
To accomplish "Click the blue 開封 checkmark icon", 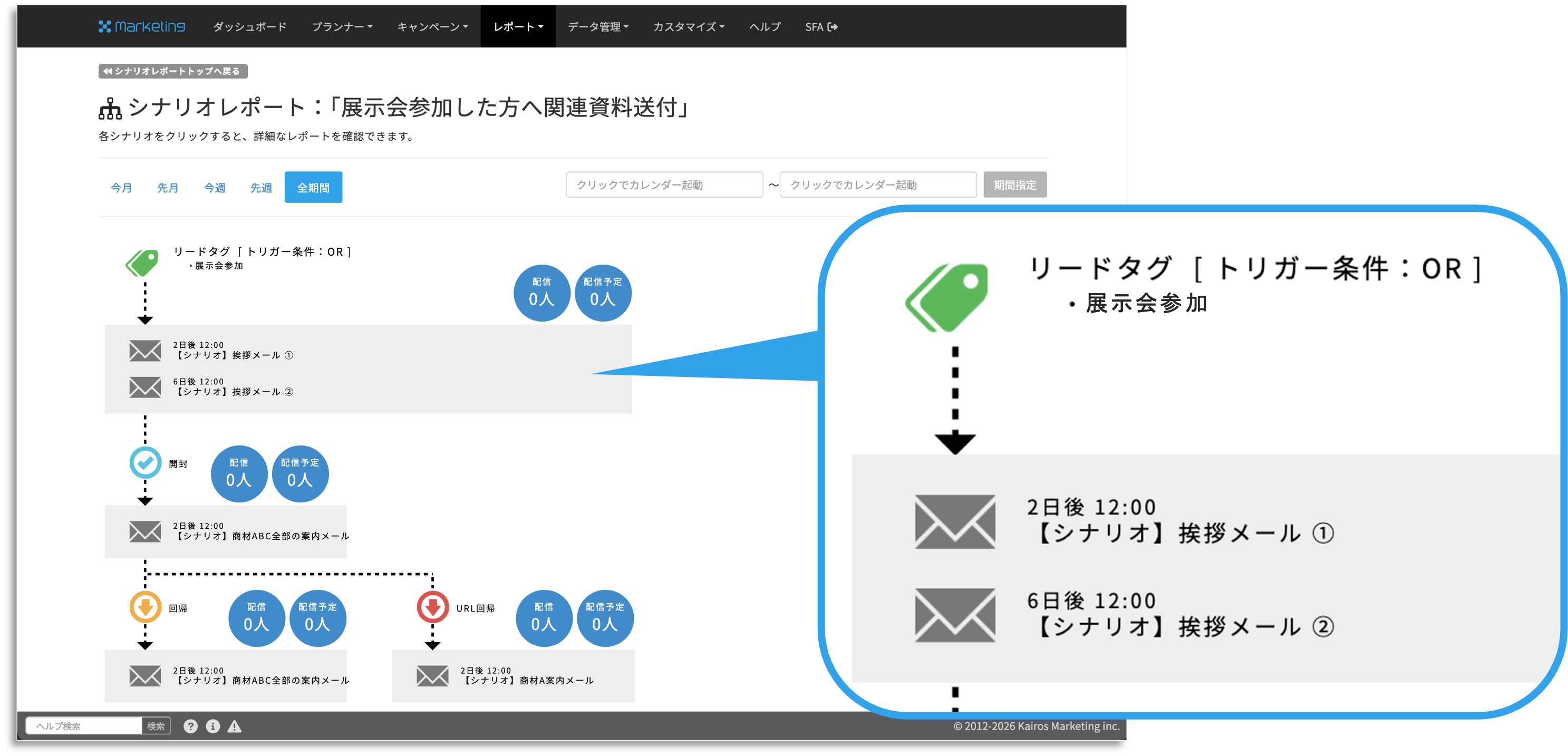I will click(x=146, y=462).
